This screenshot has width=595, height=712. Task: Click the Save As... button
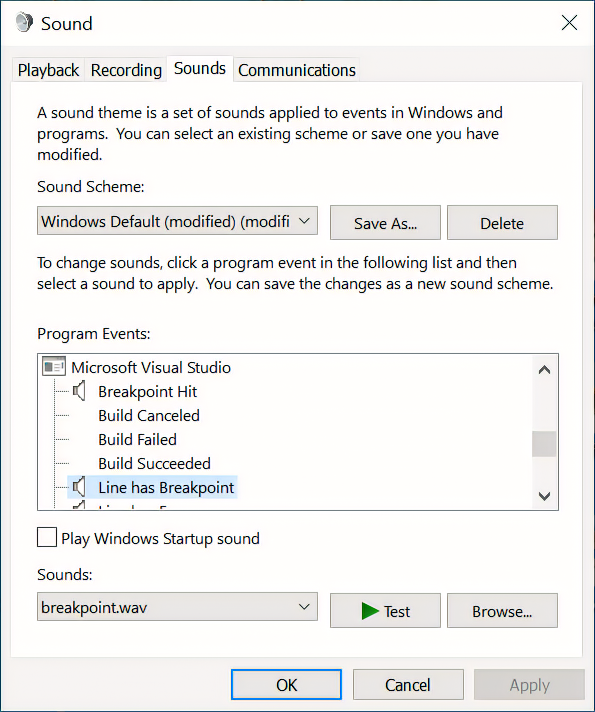point(385,222)
